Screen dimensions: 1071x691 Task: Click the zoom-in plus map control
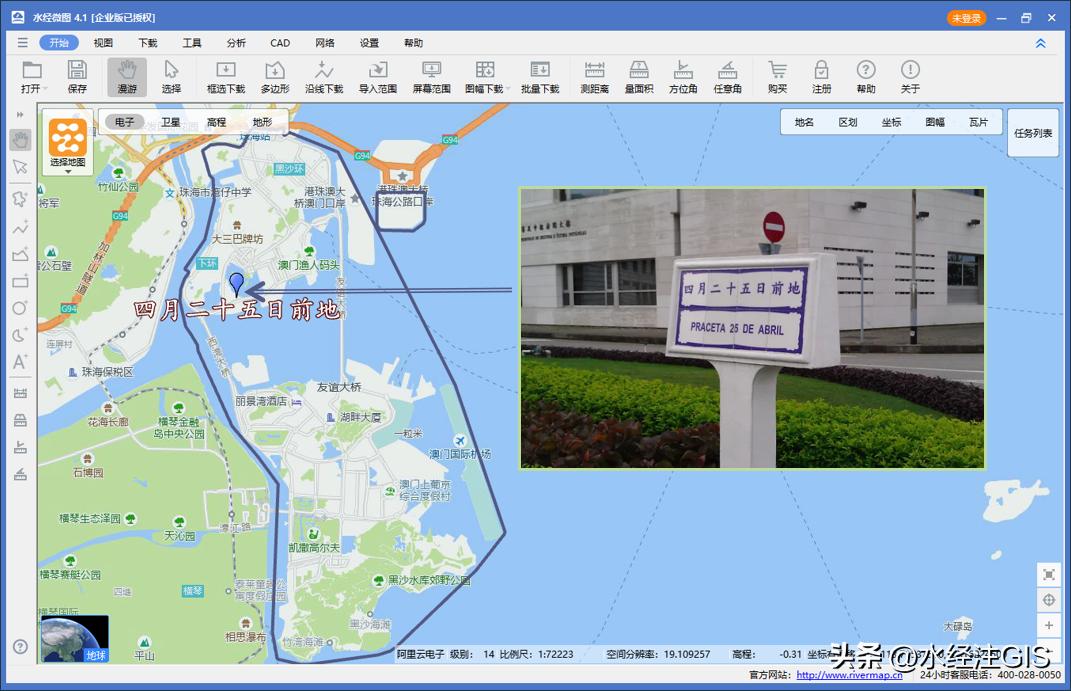point(1048,626)
